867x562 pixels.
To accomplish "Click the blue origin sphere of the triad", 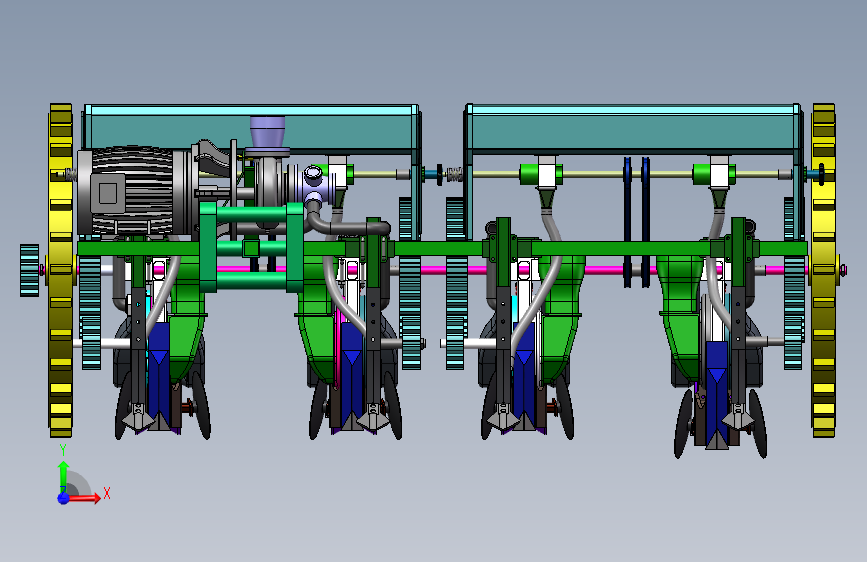I will tap(63, 498).
